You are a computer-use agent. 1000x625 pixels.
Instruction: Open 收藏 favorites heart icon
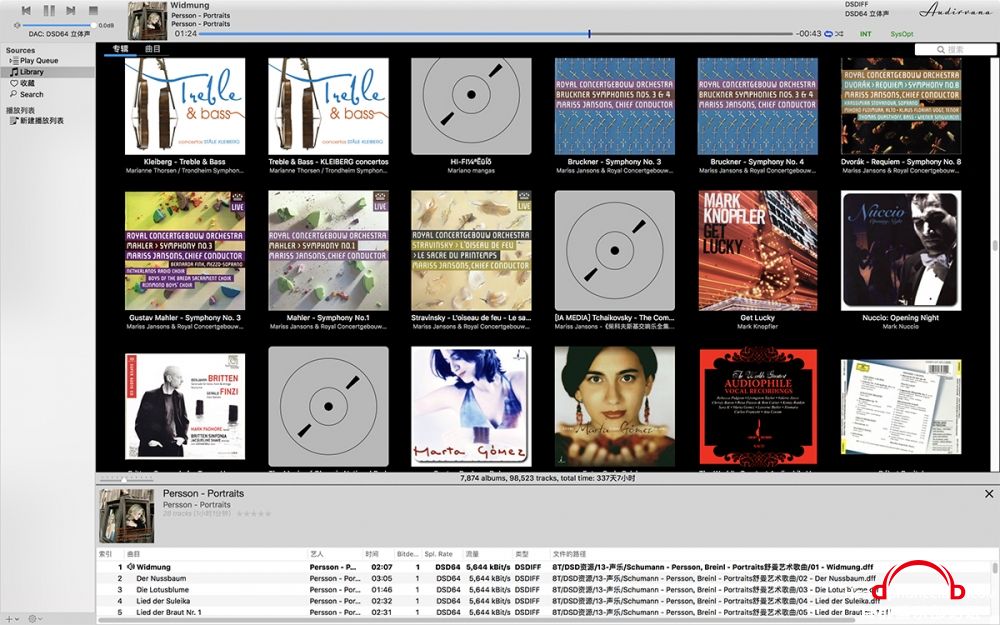tap(14, 83)
